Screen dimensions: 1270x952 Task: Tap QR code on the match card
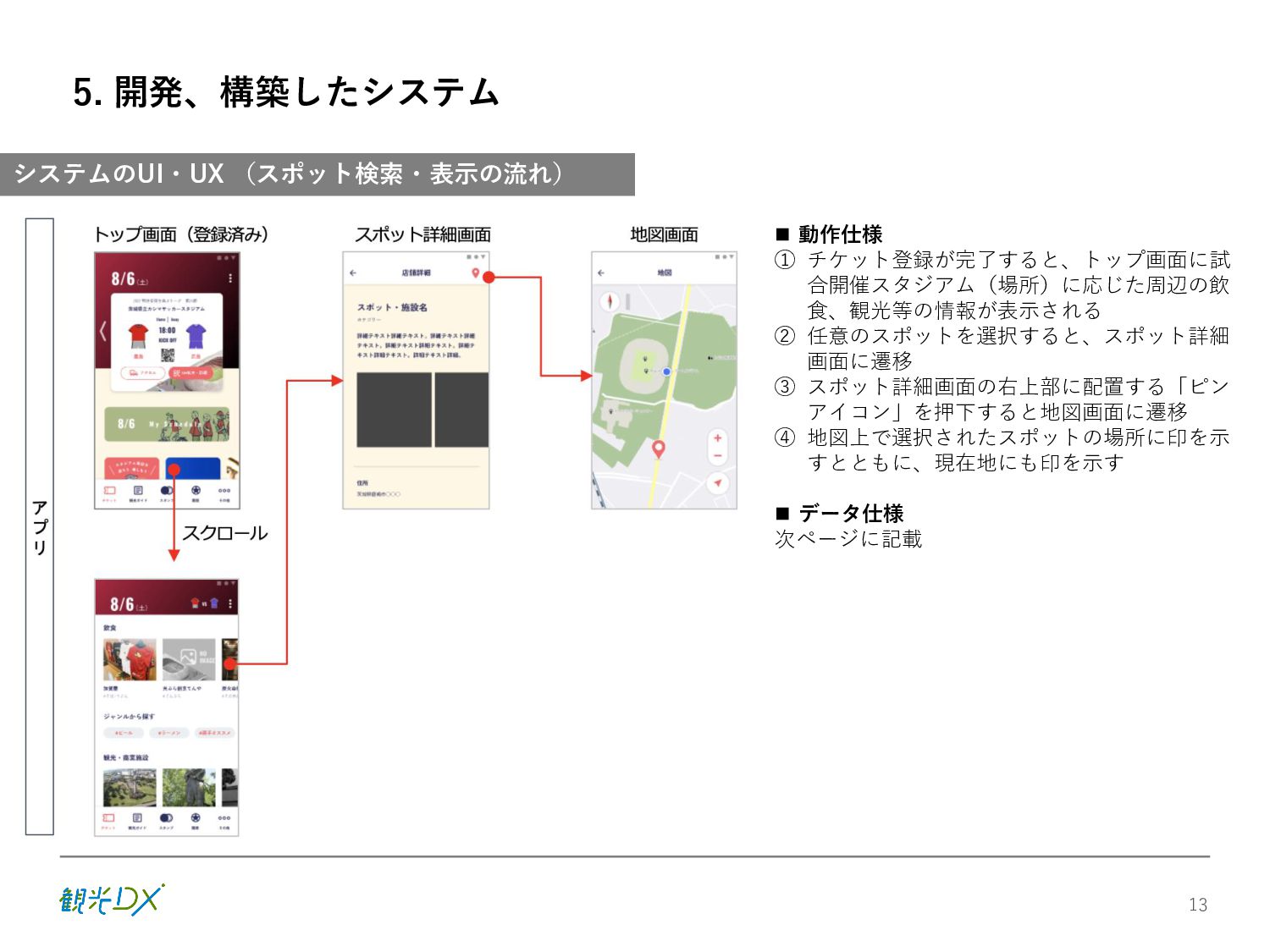pyautogui.click(x=168, y=355)
